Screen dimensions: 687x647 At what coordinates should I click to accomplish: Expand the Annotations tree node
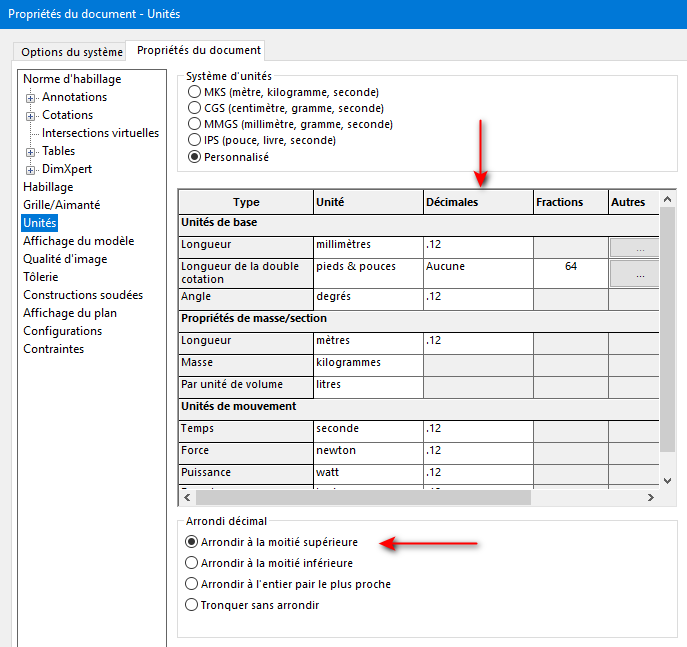coord(31,98)
